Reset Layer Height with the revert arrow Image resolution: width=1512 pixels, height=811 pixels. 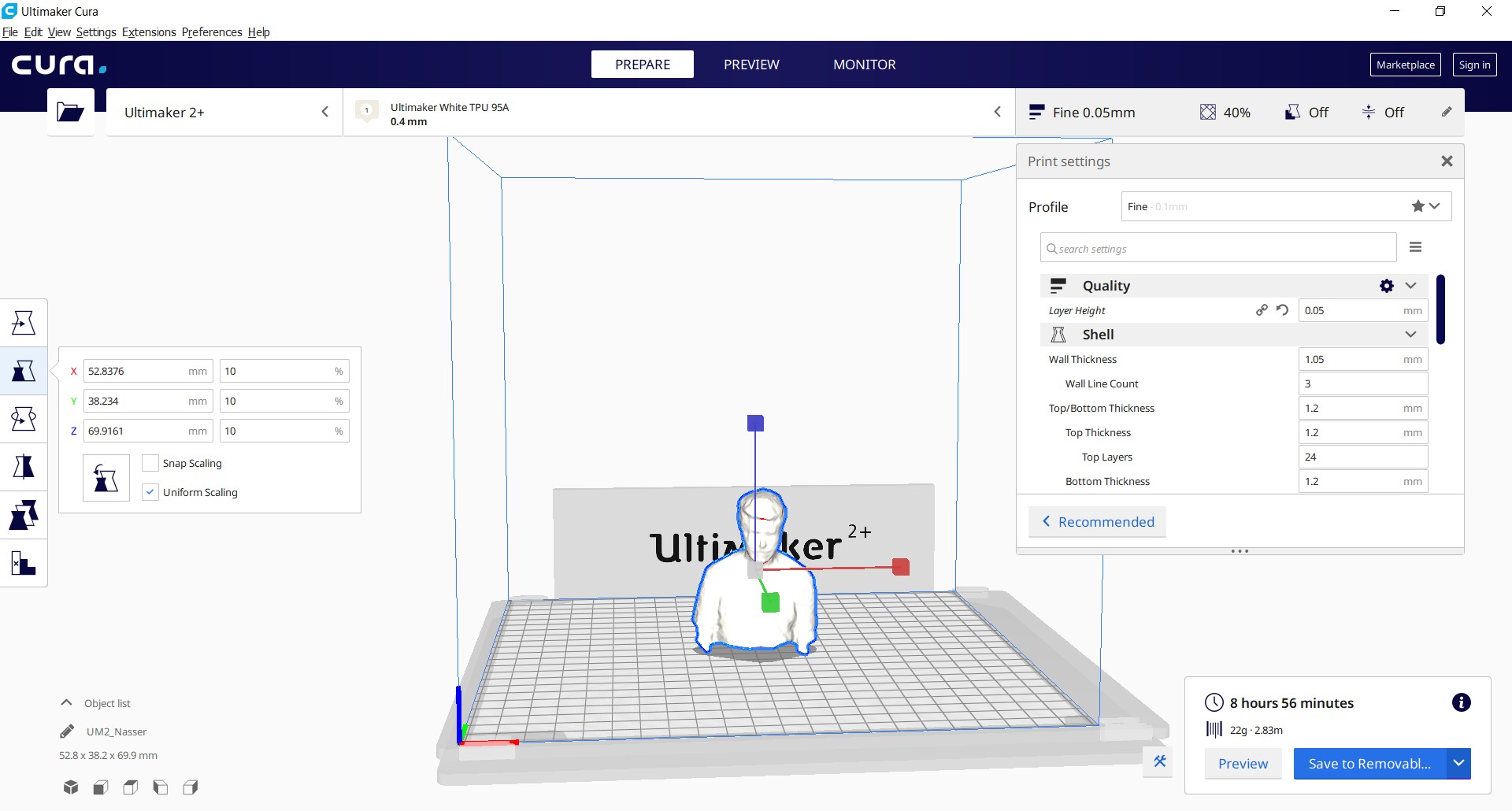[x=1282, y=310]
